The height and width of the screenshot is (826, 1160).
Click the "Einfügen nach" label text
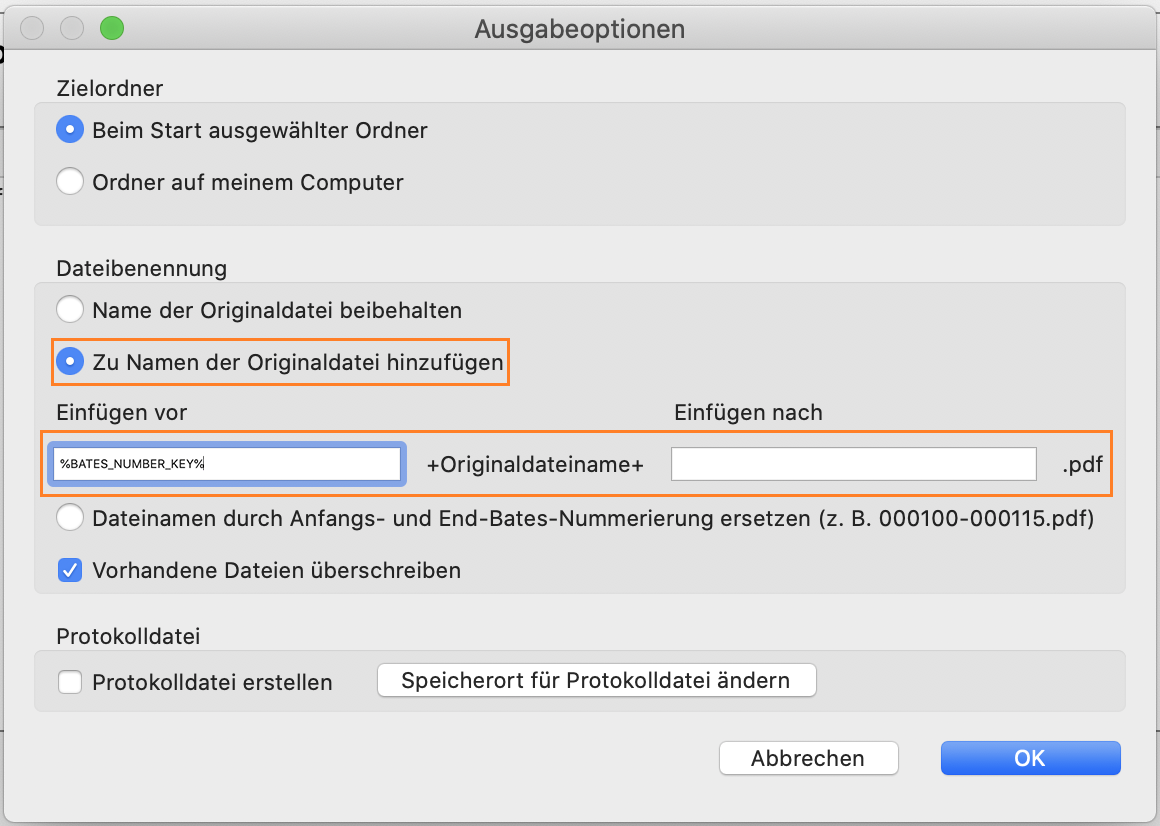point(748,412)
